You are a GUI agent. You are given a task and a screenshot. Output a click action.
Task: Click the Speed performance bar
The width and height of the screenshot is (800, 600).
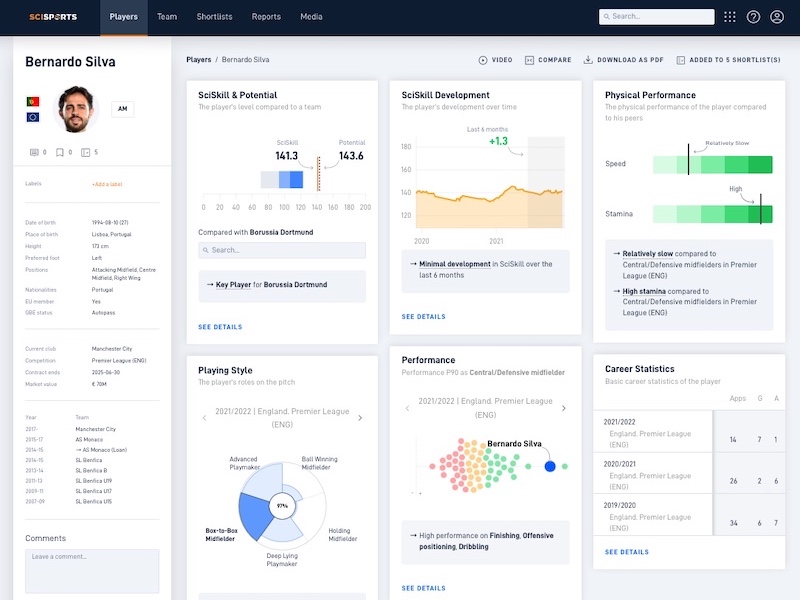pos(712,165)
